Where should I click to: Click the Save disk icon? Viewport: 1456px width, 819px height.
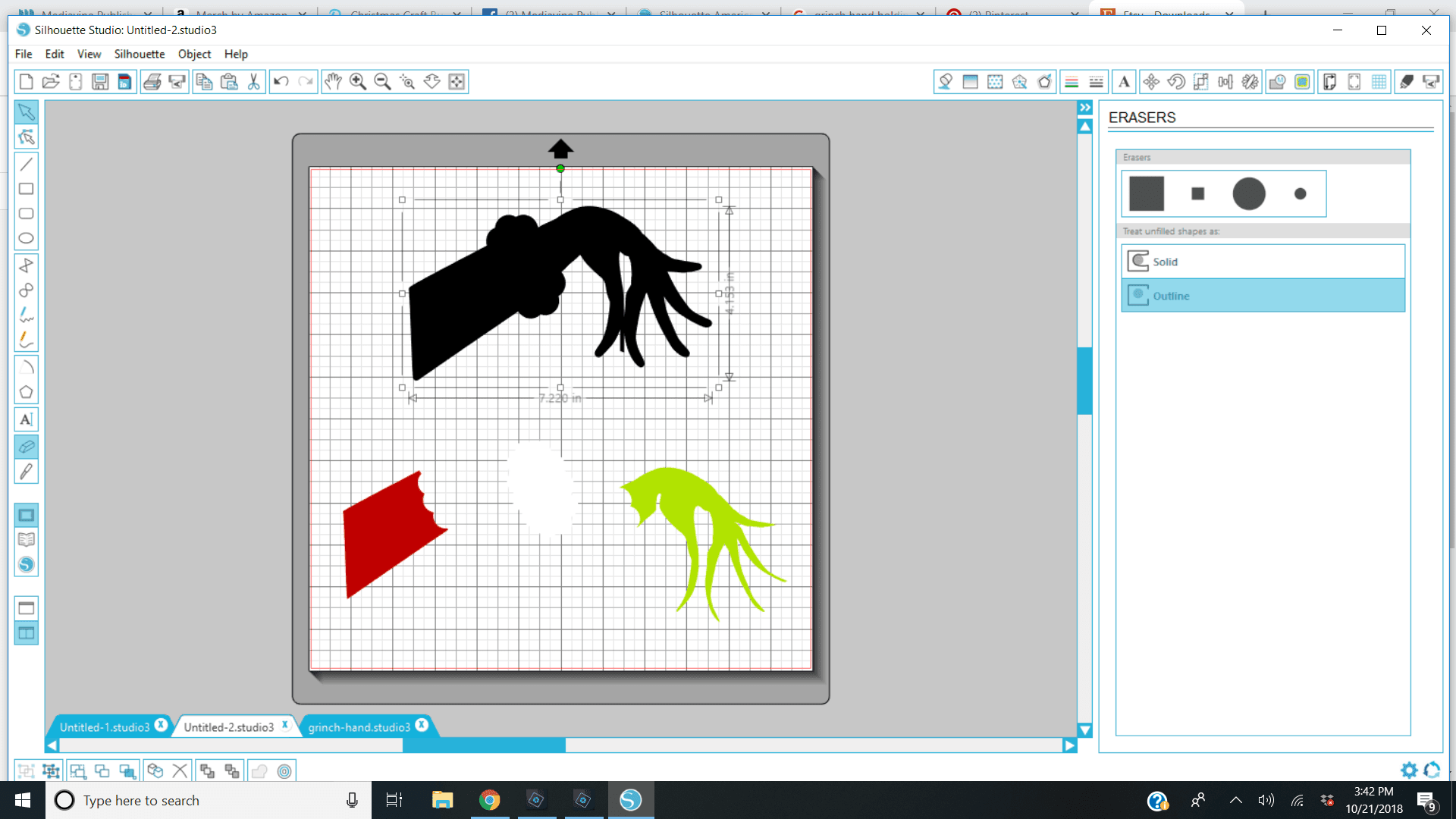100,82
